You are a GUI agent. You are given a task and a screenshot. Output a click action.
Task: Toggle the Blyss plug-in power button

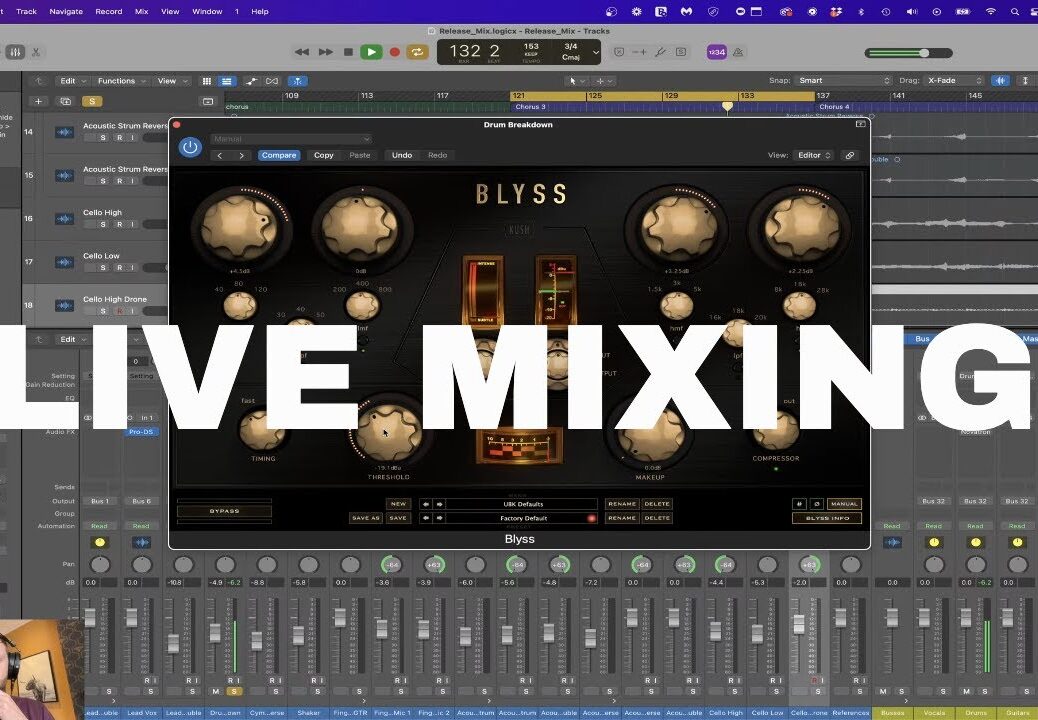click(x=190, y=147)
